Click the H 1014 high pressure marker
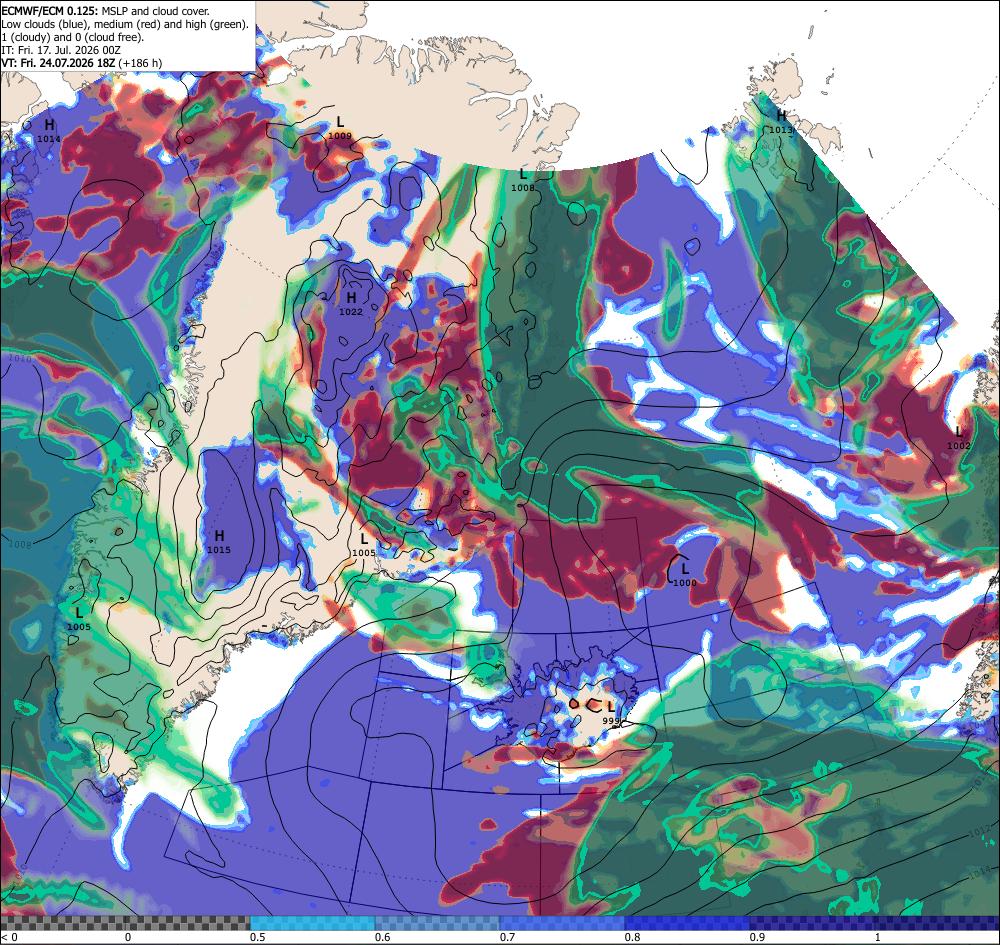The image size is (1000, 945). (49, 129)
